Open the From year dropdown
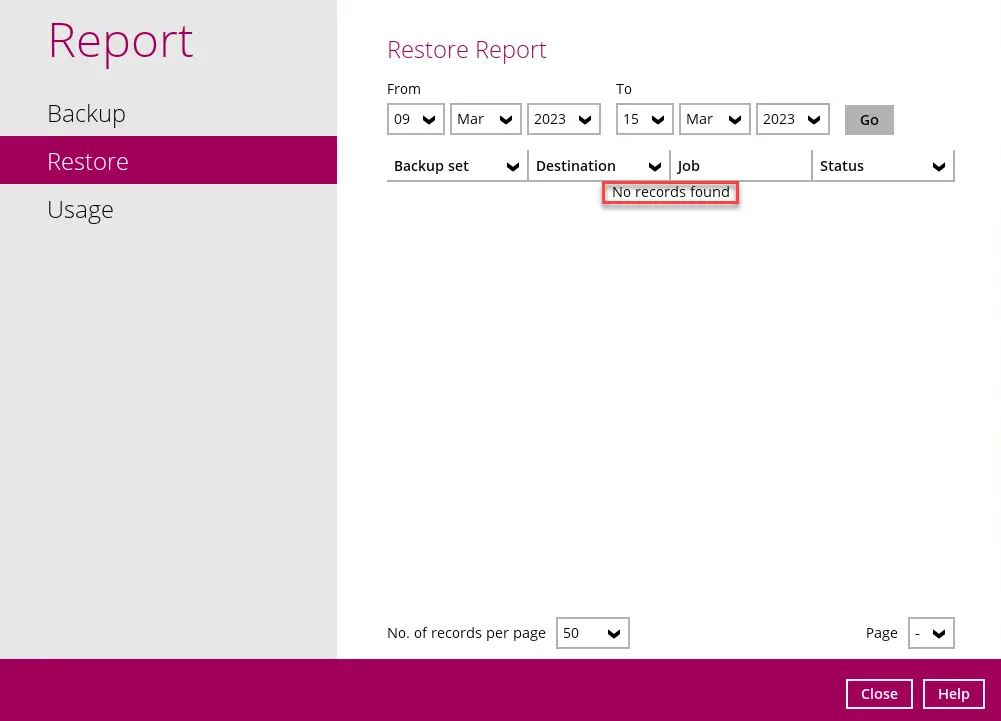Image resolution: width=1001 pixels, height=721 pixels. click(563, 119)
